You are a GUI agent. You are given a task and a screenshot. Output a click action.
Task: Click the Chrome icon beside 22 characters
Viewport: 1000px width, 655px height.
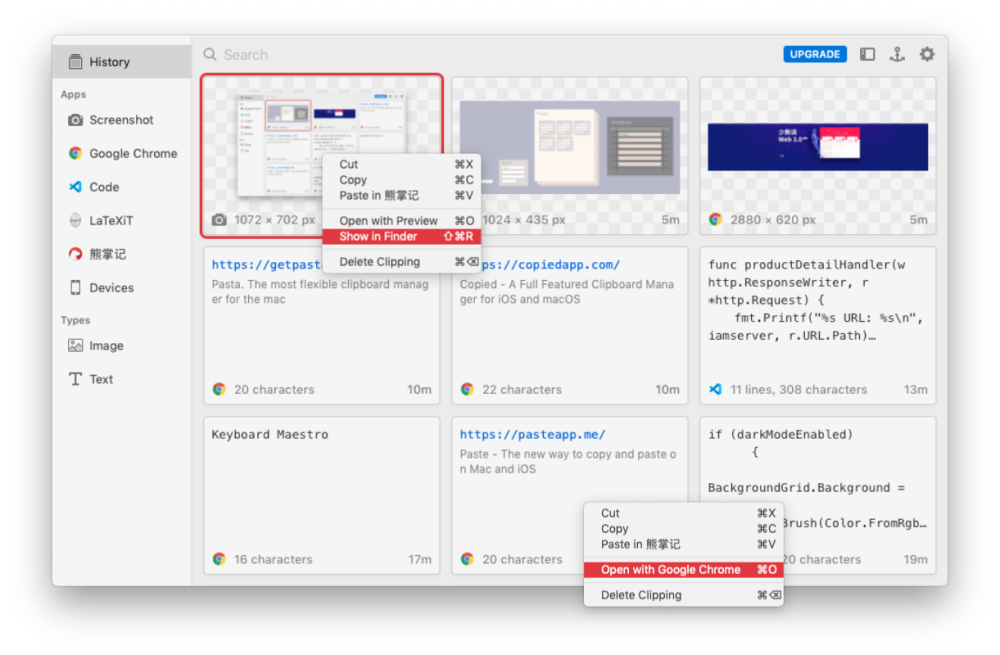tap(467, 389)
